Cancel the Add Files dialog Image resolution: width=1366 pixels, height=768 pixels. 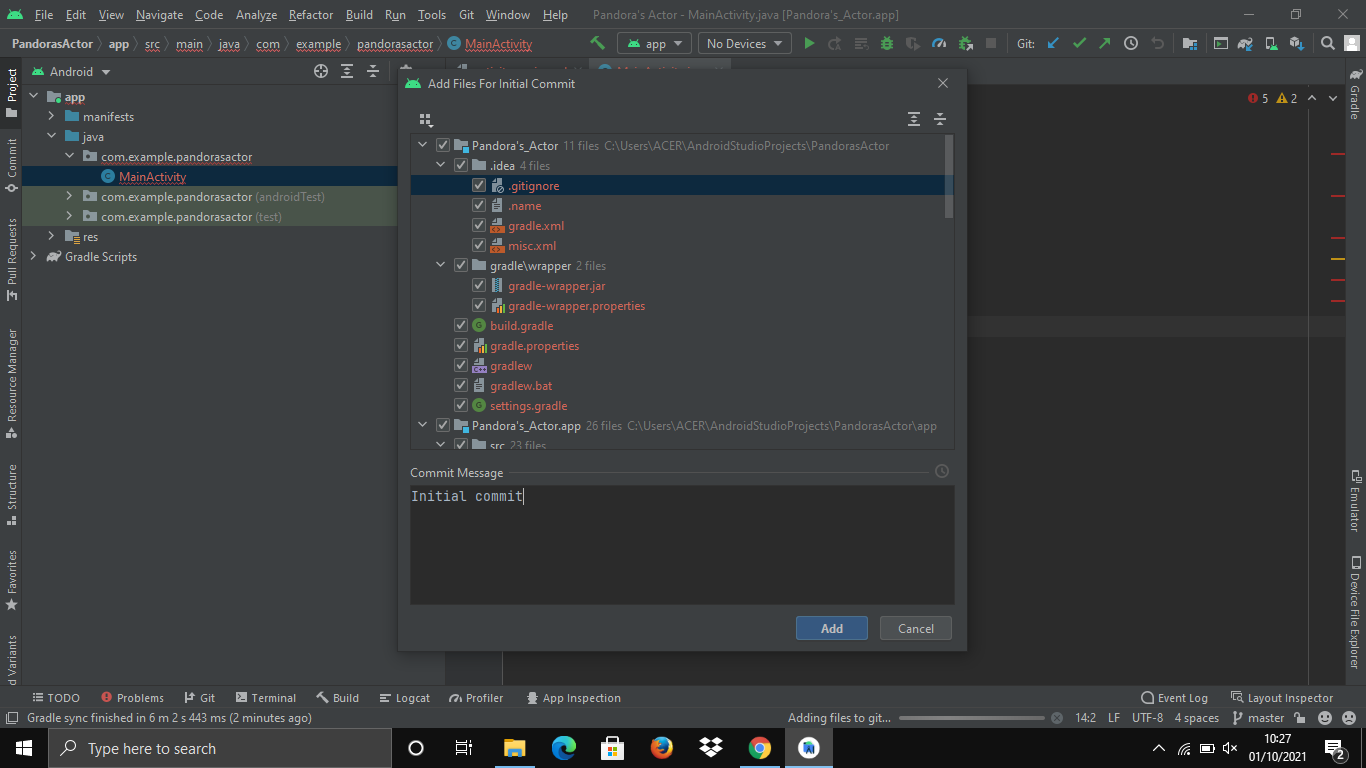click(x=915, y=628)
